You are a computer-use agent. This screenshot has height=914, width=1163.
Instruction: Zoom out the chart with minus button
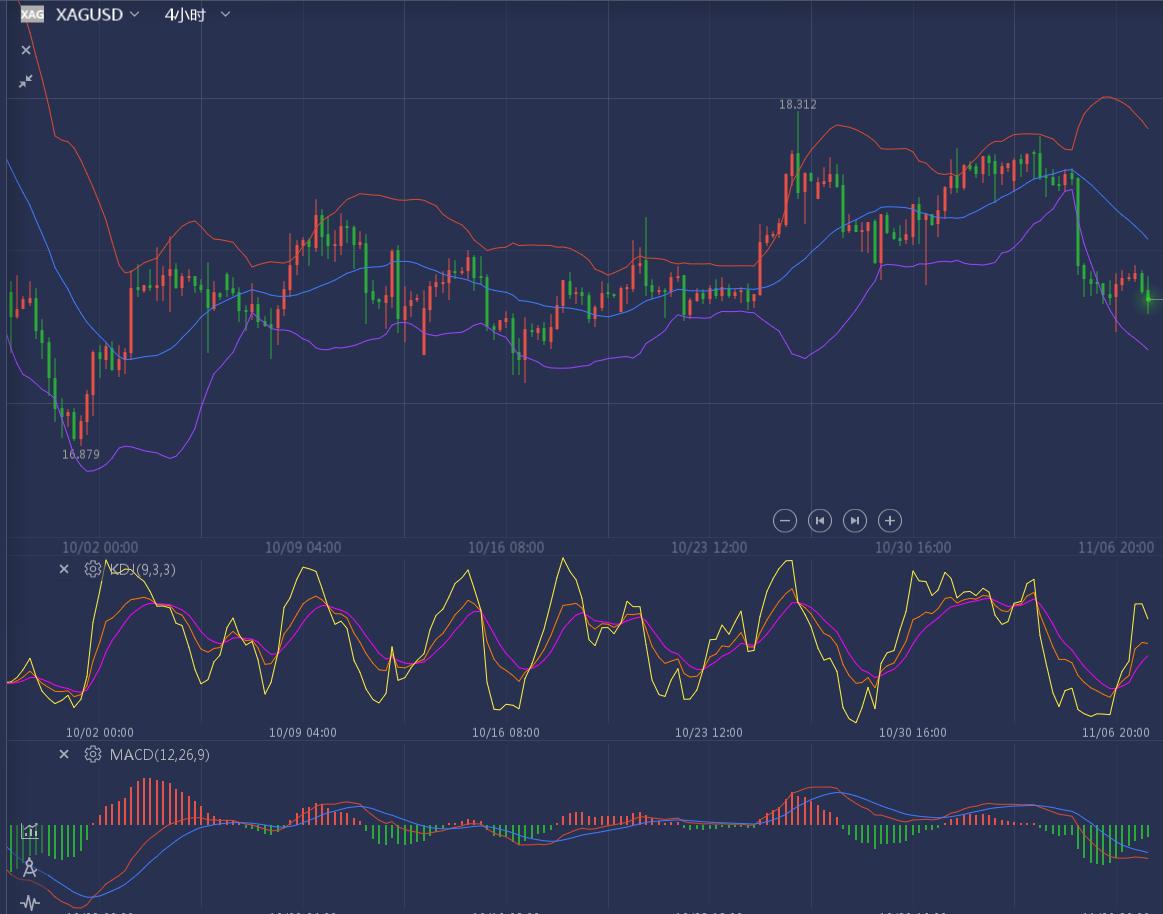click(785, 520)
